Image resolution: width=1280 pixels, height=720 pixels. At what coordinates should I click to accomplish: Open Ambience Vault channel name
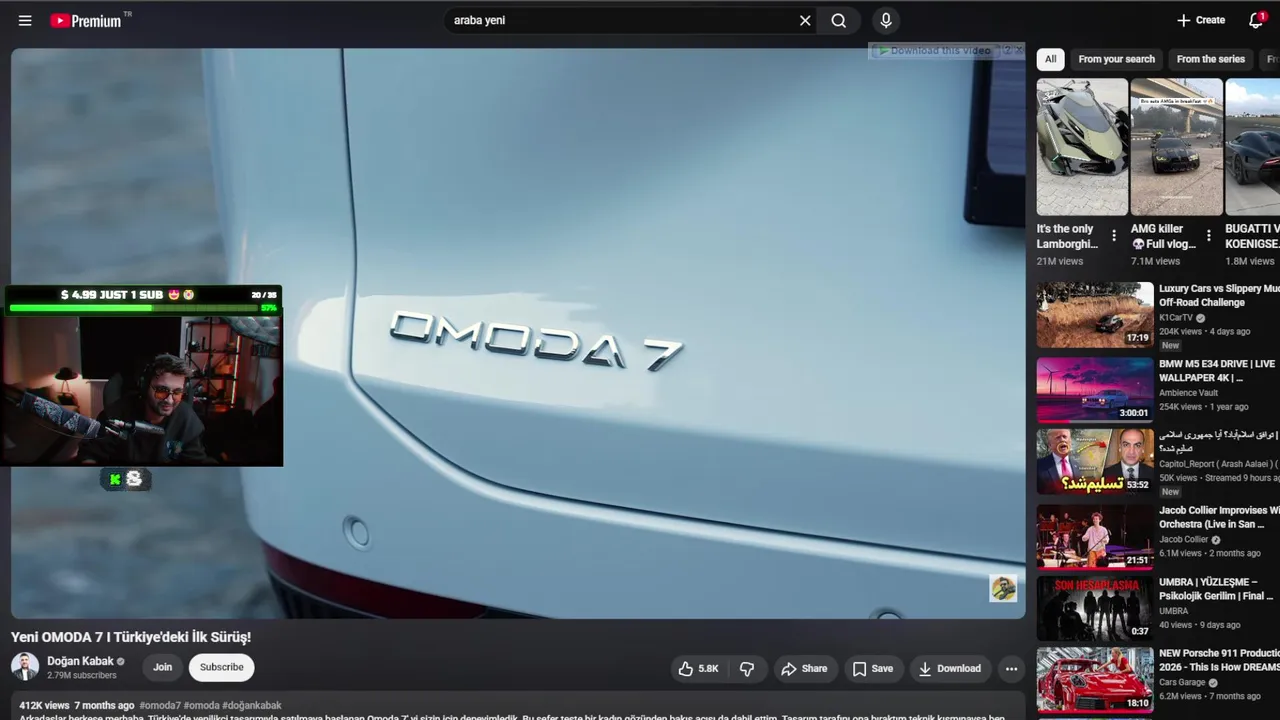pyautogui.click(x=1188, y=393)
